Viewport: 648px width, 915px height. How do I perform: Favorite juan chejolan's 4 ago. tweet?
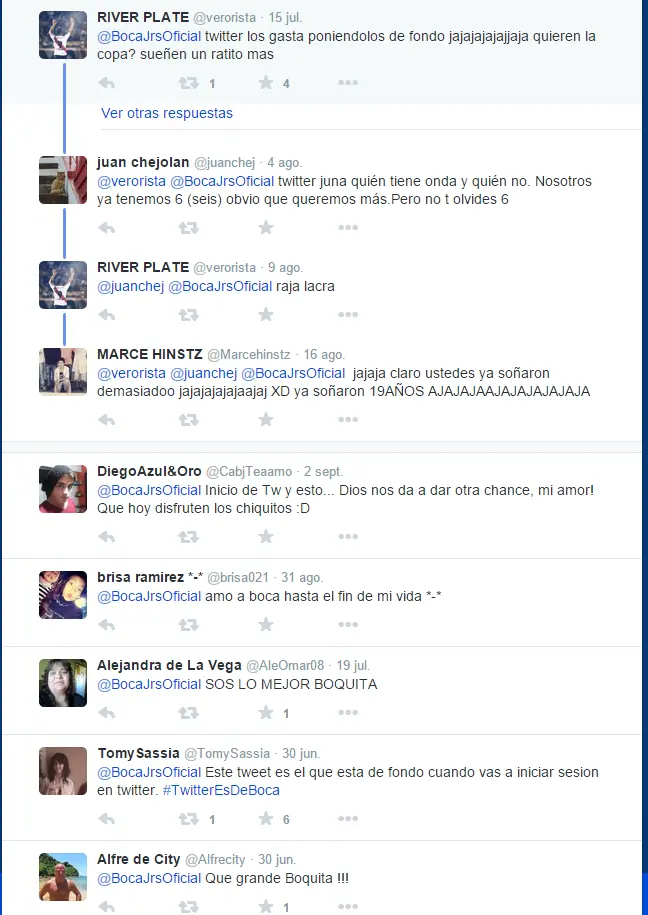point(266,227)
